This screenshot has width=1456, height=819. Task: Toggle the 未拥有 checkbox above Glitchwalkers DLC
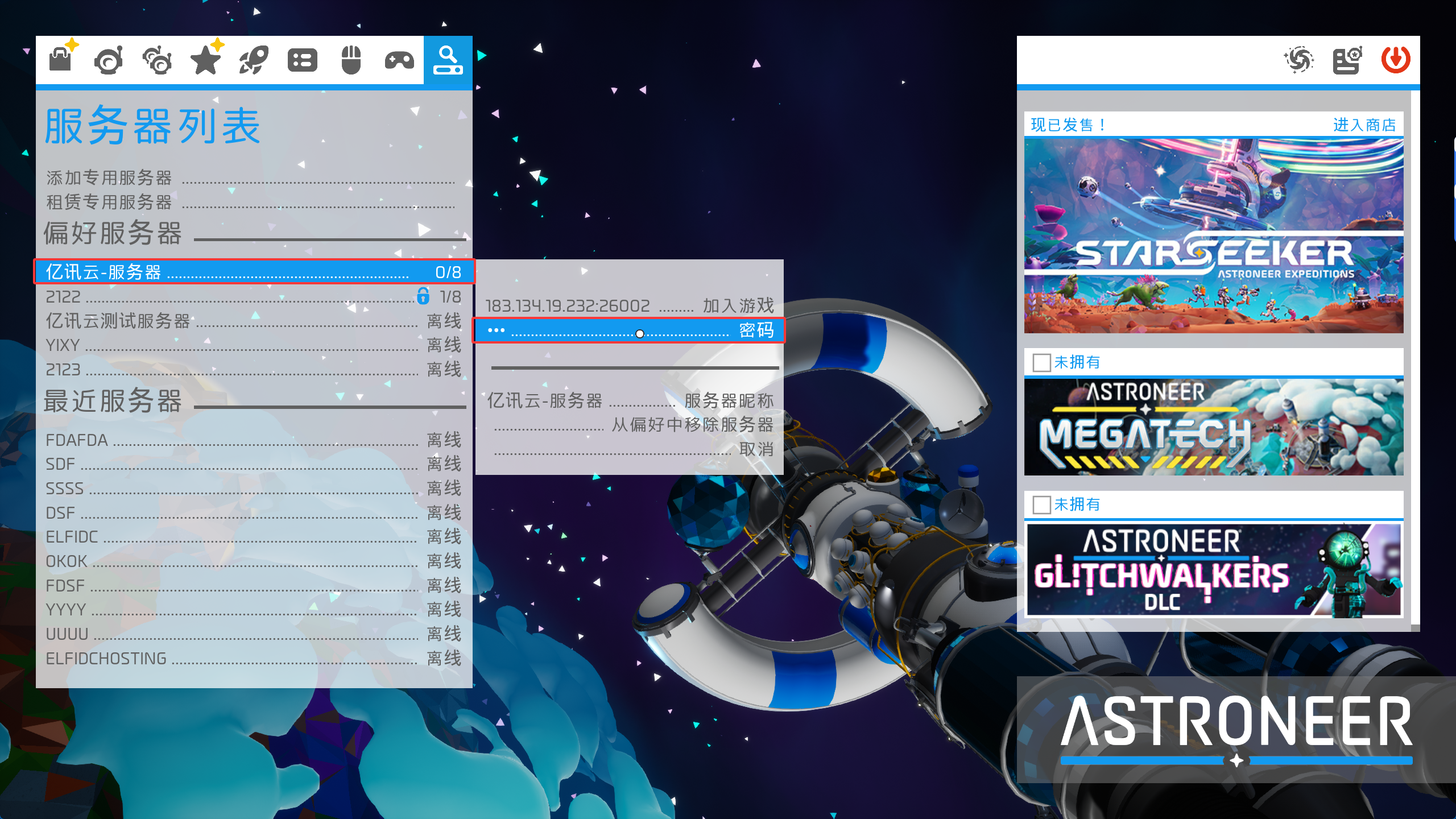(1041, 504)
